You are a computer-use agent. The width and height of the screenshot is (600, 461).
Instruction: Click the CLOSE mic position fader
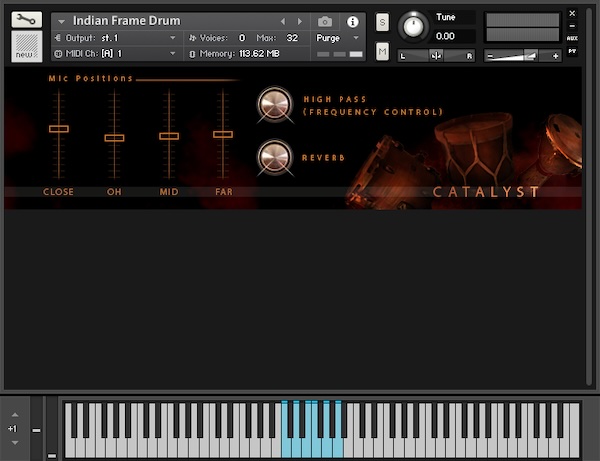click(x=59, y=128)
